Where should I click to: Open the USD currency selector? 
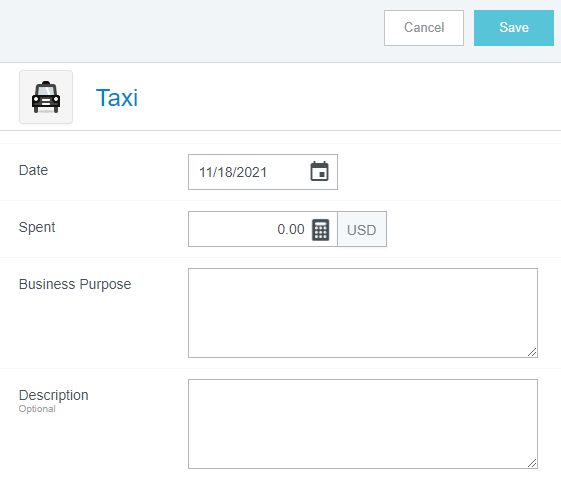362,229
